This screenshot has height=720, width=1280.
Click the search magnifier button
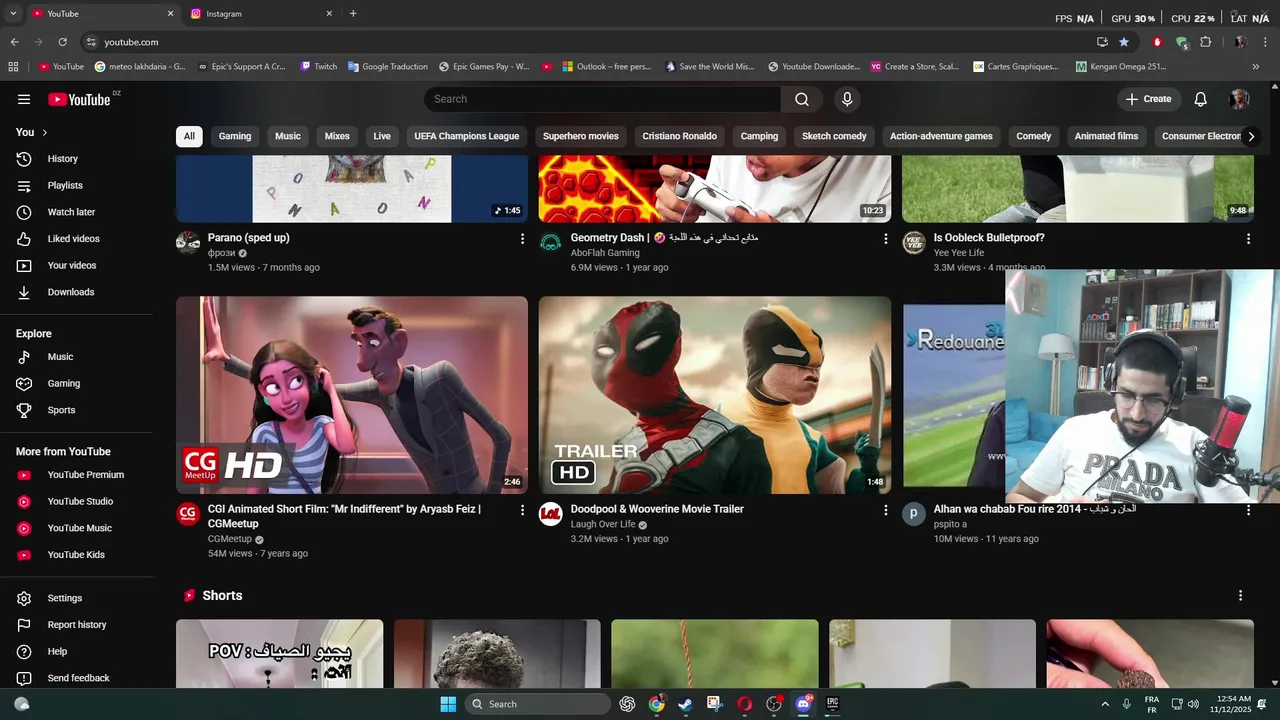coord(802,99)
